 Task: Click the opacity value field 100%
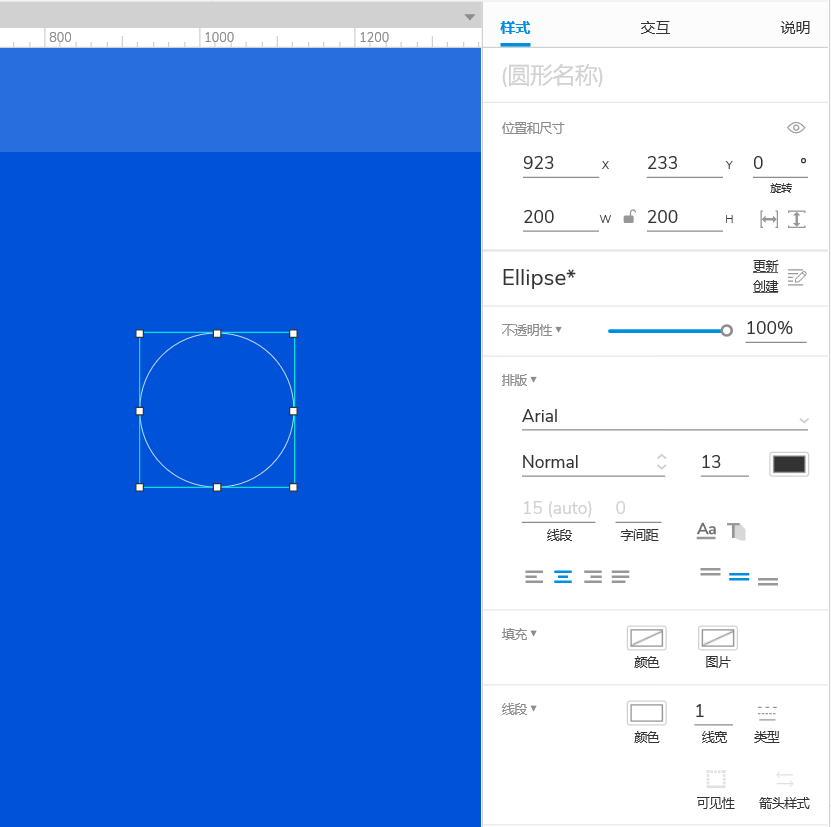click(775, 329)
